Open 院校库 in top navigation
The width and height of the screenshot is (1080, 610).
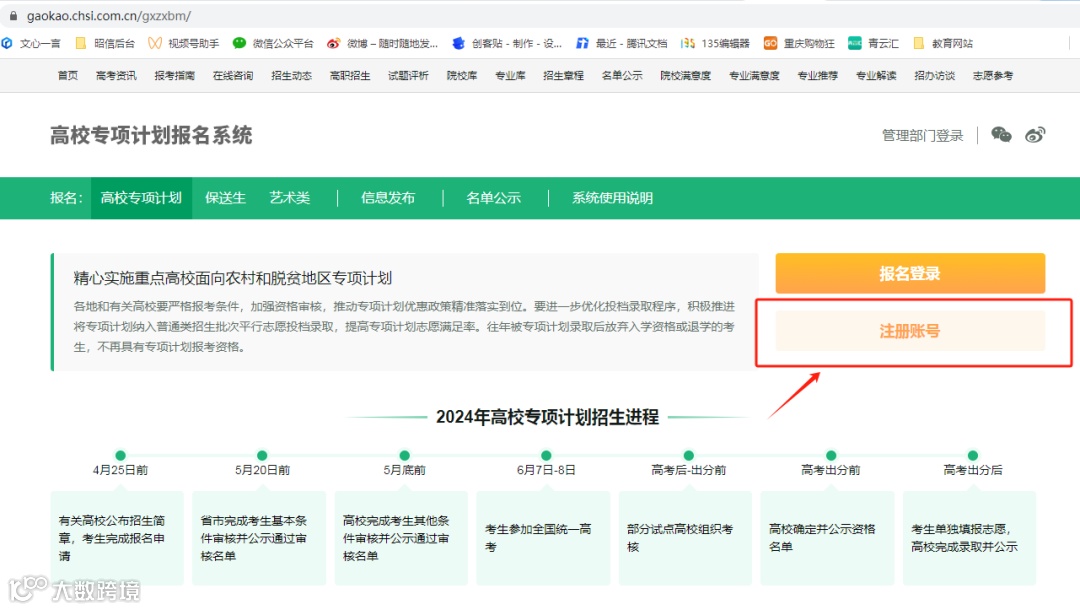(x=461, y=76)
